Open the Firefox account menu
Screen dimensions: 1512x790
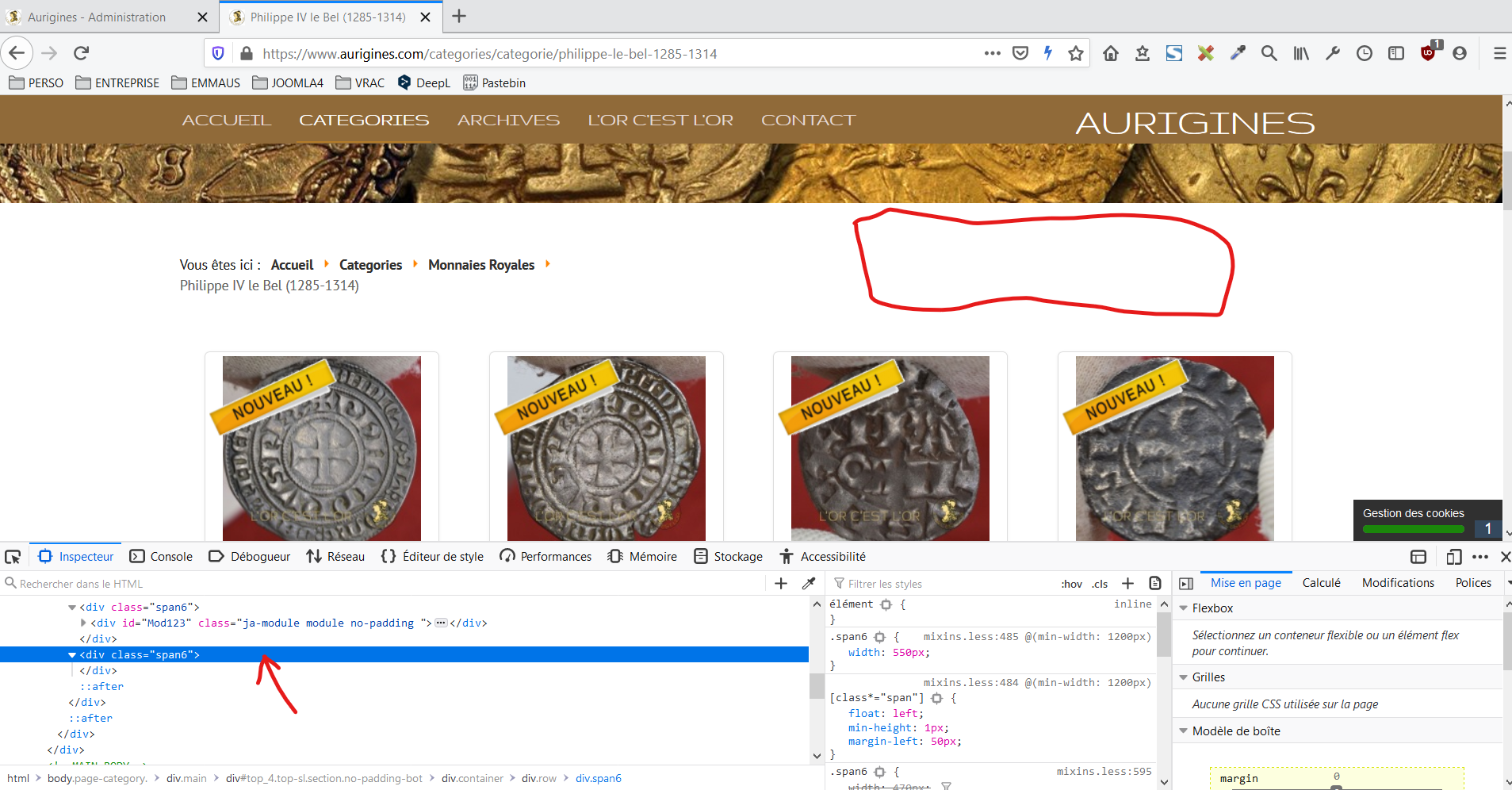pos(1460,53)
